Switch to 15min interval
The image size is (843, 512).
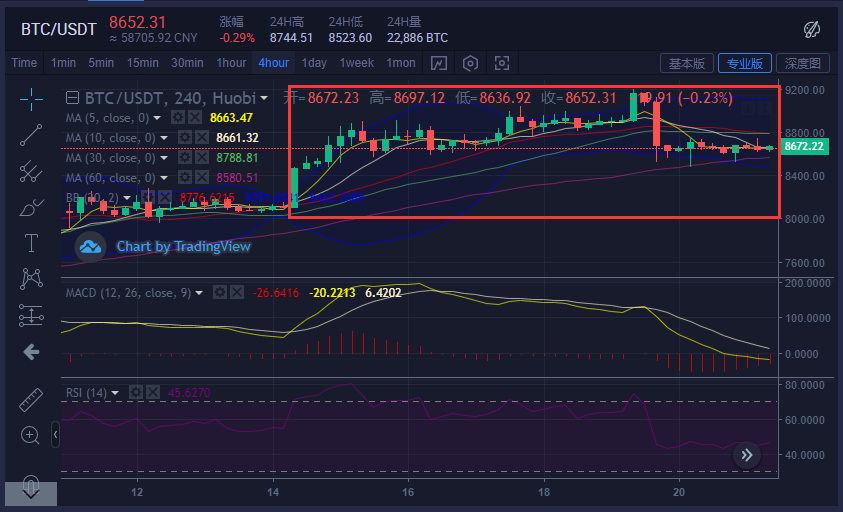(x=142, y=63)
